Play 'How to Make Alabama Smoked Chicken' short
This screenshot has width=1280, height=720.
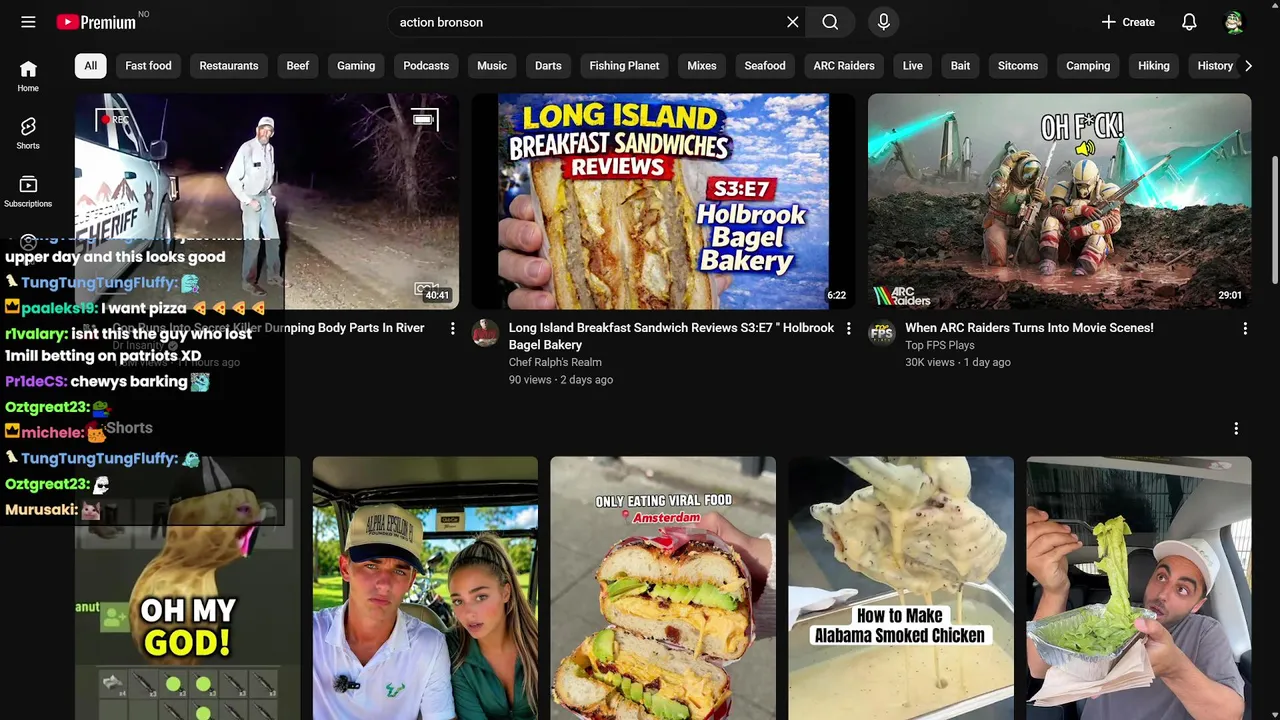tap(901, 588)
